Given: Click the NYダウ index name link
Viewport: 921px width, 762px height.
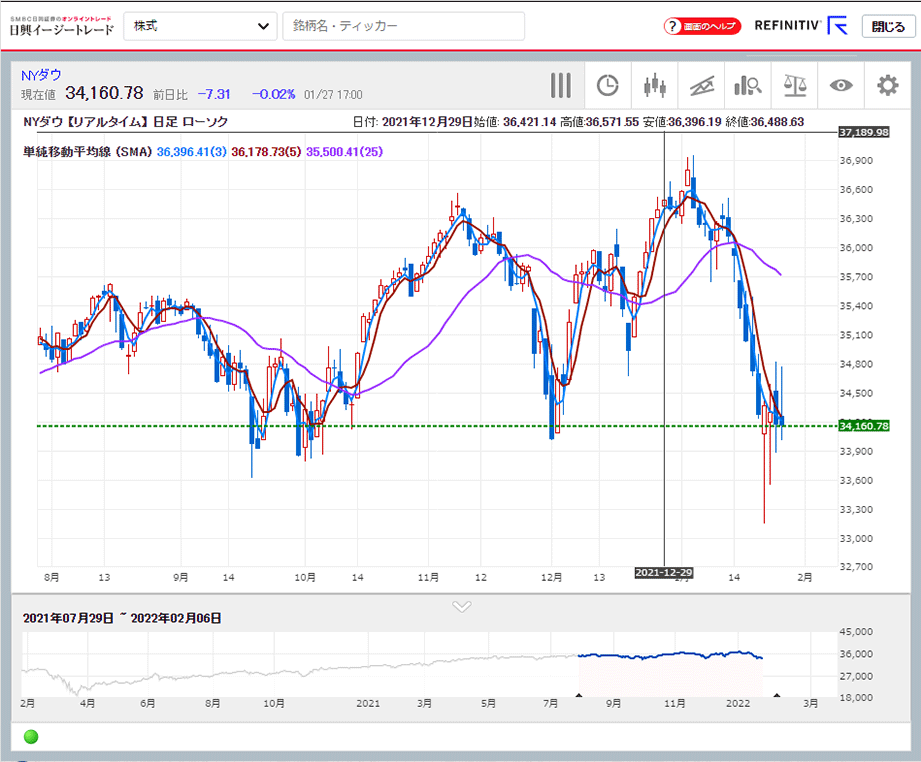Looking at the screenshot, I should [41, 74].
